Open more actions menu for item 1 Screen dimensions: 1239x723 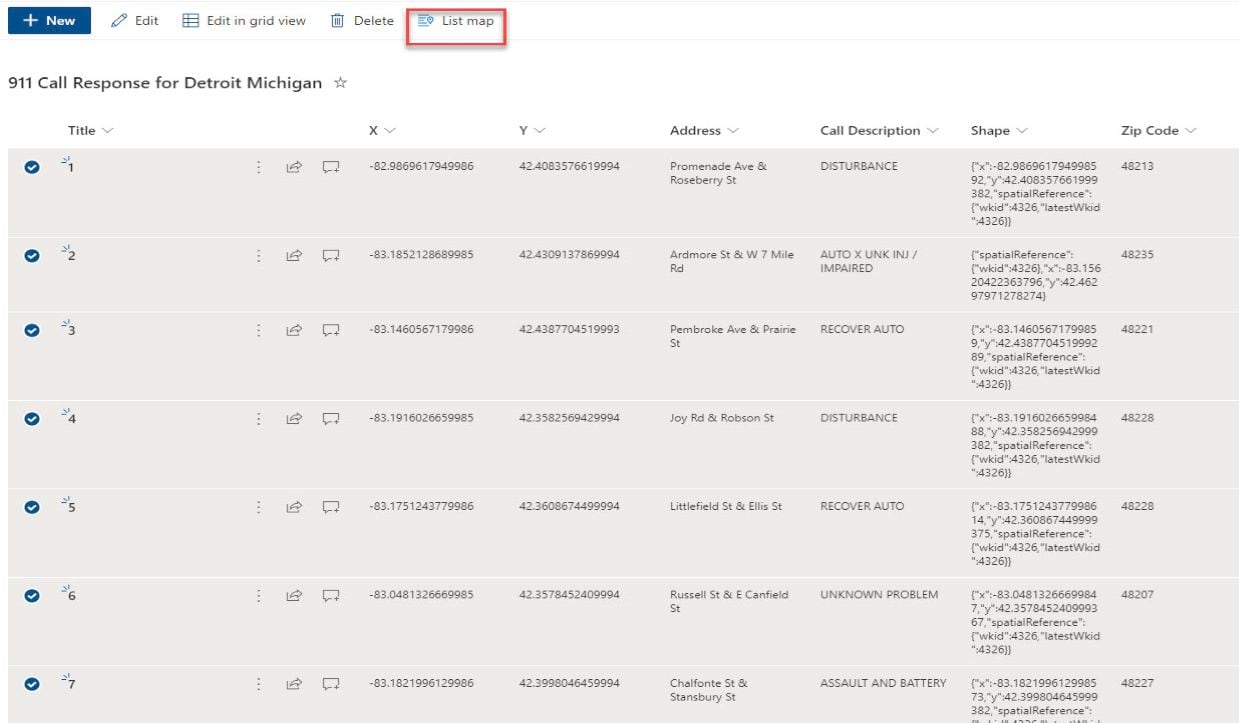click(259, 168)
